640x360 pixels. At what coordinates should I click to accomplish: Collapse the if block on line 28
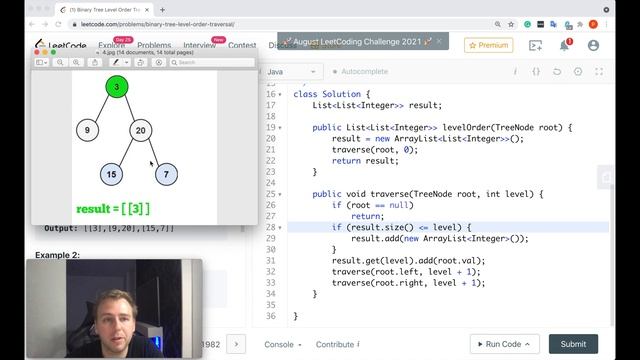click(x=280, y=227)
